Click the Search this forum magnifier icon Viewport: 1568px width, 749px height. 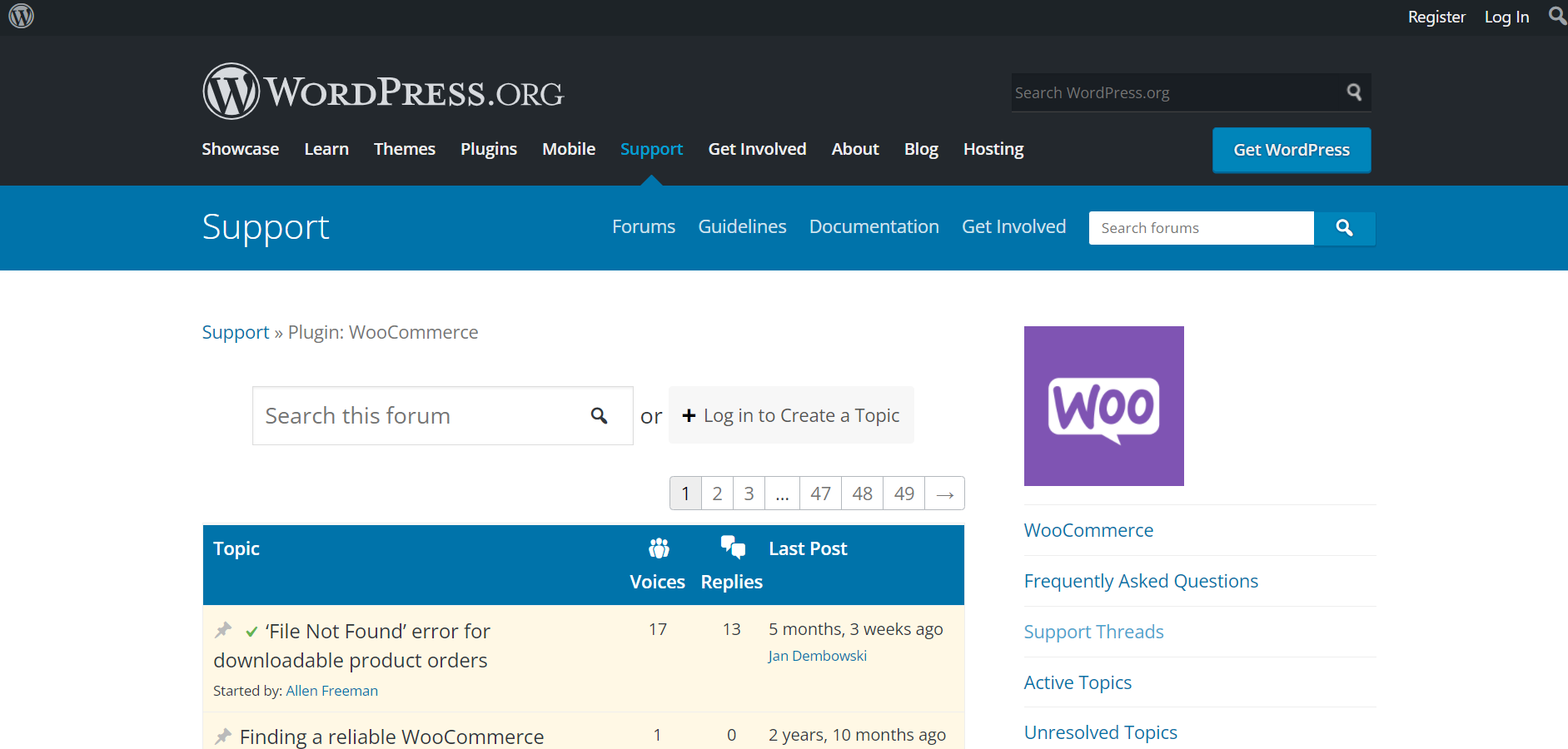(599, 415)
